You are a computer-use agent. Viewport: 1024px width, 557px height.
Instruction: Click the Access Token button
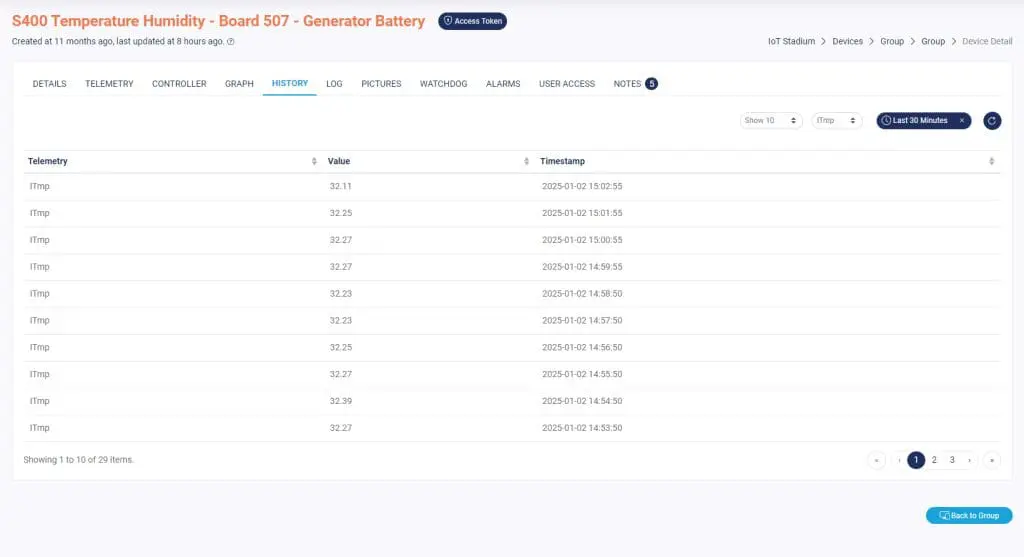coord(472,21)
